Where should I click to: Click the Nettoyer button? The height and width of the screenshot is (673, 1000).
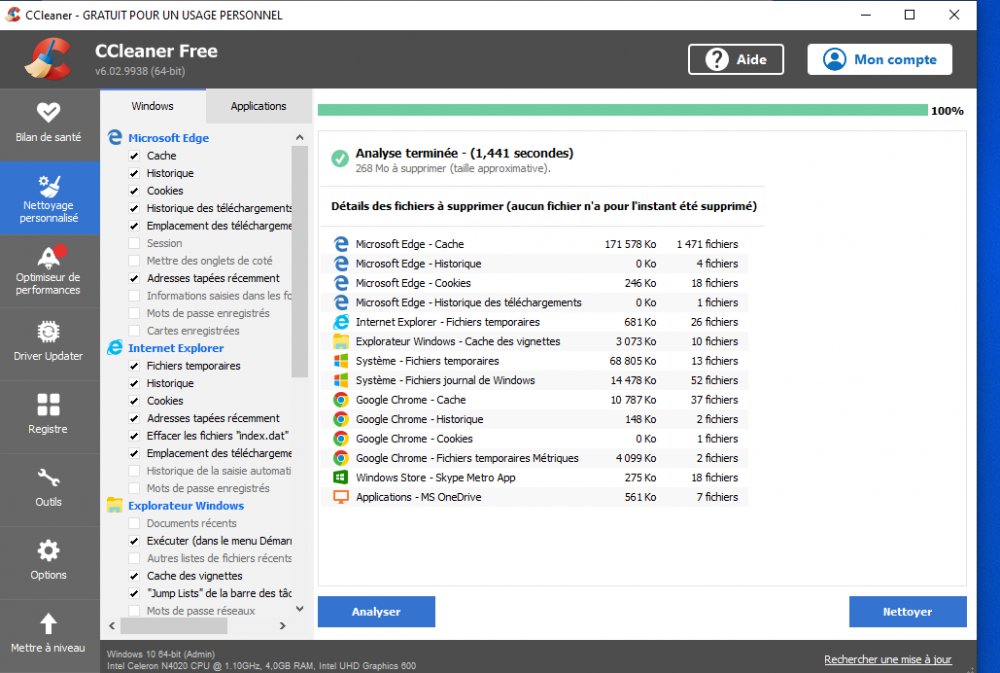click(x=907, y=612)
